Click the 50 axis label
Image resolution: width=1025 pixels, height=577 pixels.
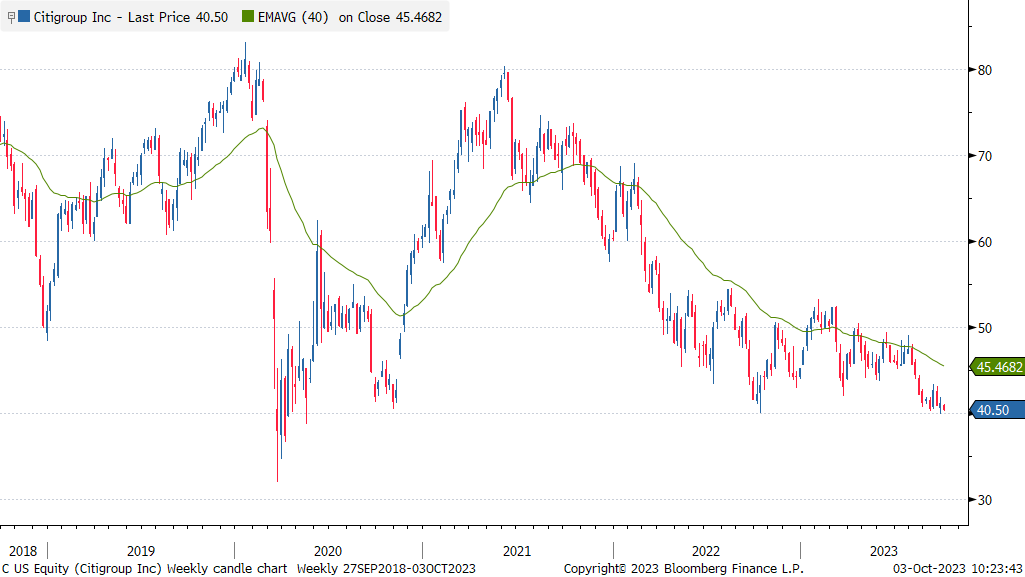click(x=984, y=328)
